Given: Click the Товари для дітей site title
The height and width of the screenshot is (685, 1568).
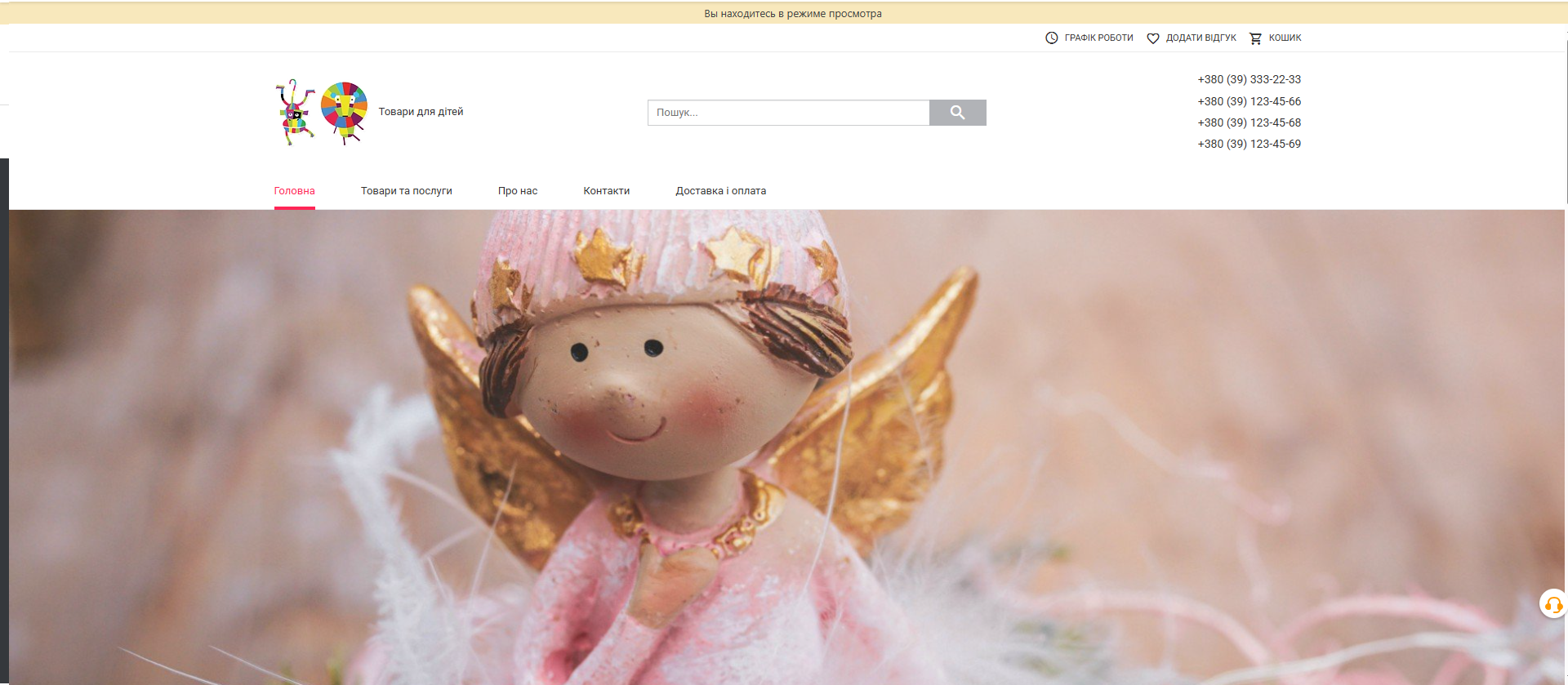Looking at the screenshot, I should [421, 112].
